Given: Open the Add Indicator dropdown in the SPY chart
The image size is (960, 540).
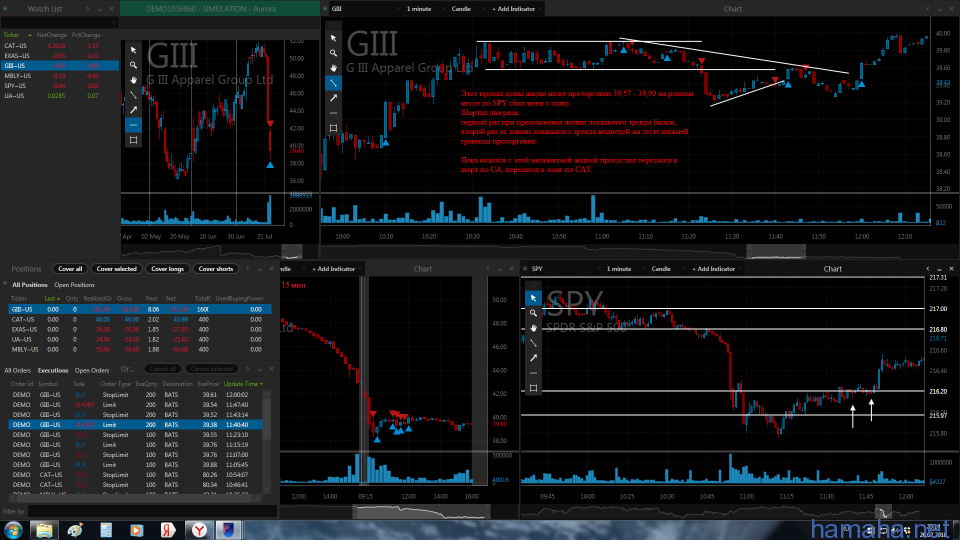Looking at the screenshot, I should pos(716,269).
